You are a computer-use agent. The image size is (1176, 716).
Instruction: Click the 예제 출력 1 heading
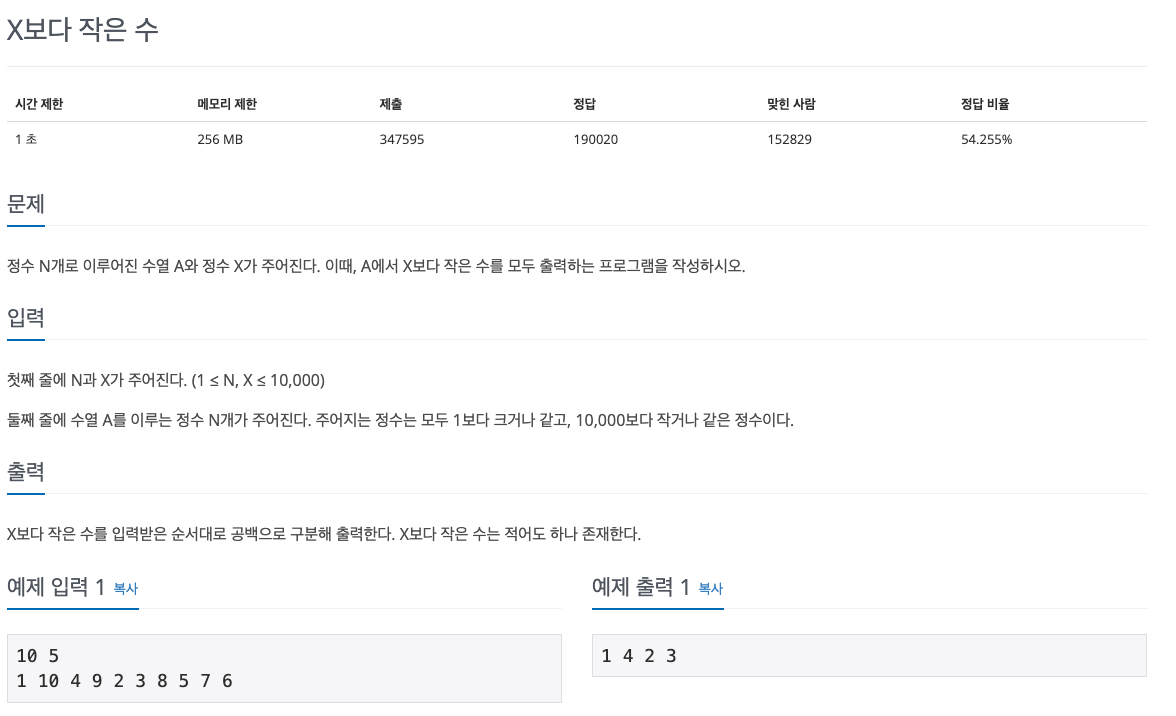(x=638, y=588)
